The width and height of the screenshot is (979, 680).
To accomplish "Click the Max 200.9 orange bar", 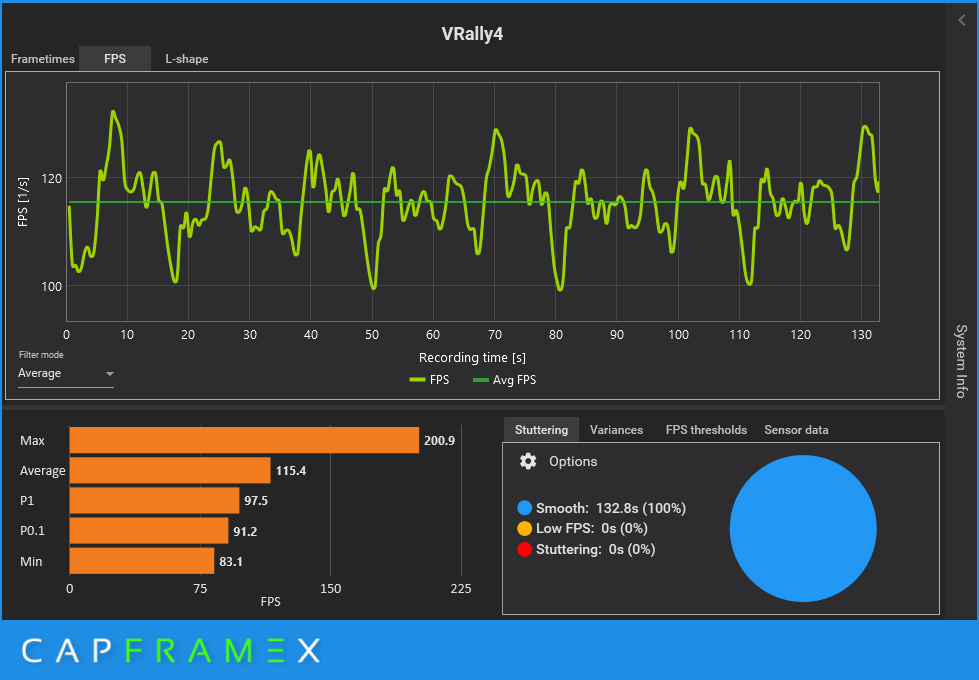I will click(x=244, y=440).
